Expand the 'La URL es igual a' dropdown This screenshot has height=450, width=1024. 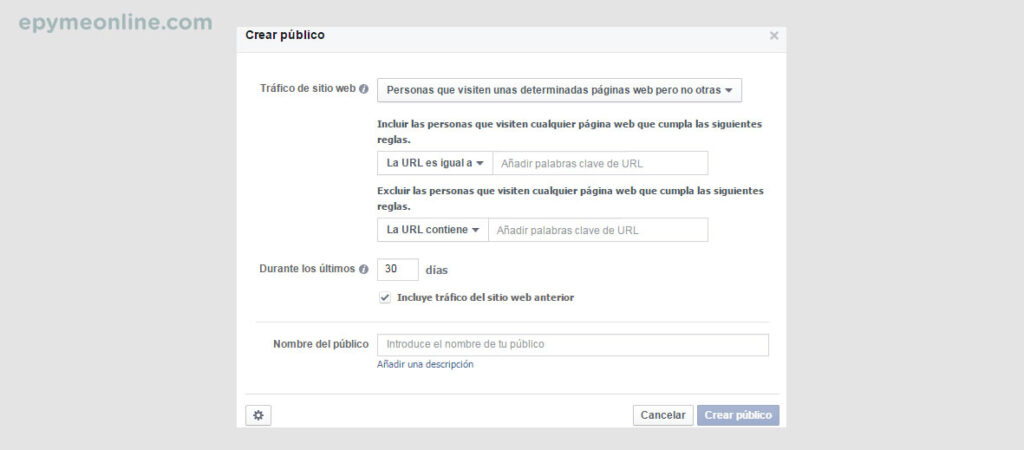(435, 163)
